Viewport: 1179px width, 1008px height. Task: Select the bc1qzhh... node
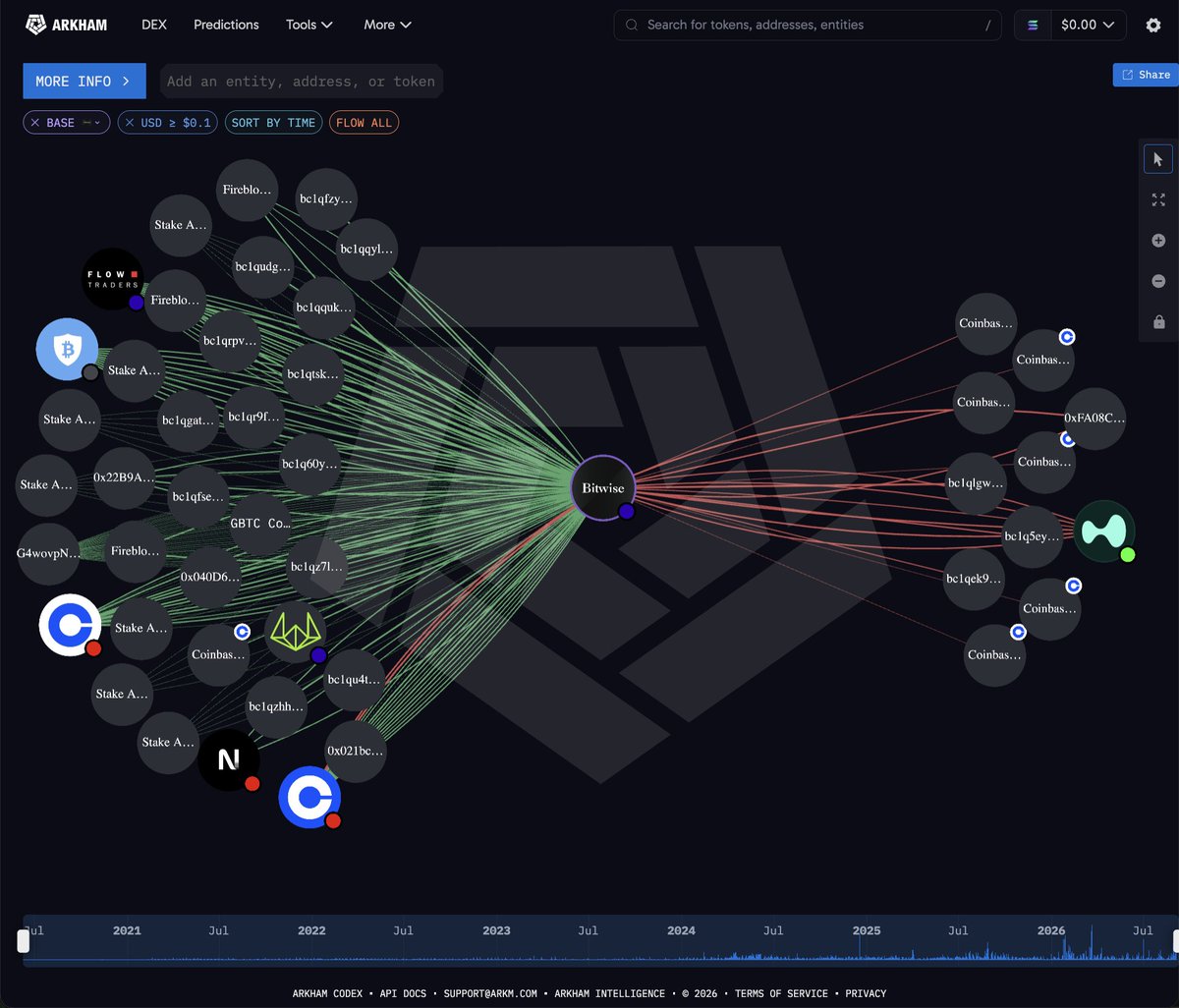(277, 706)
